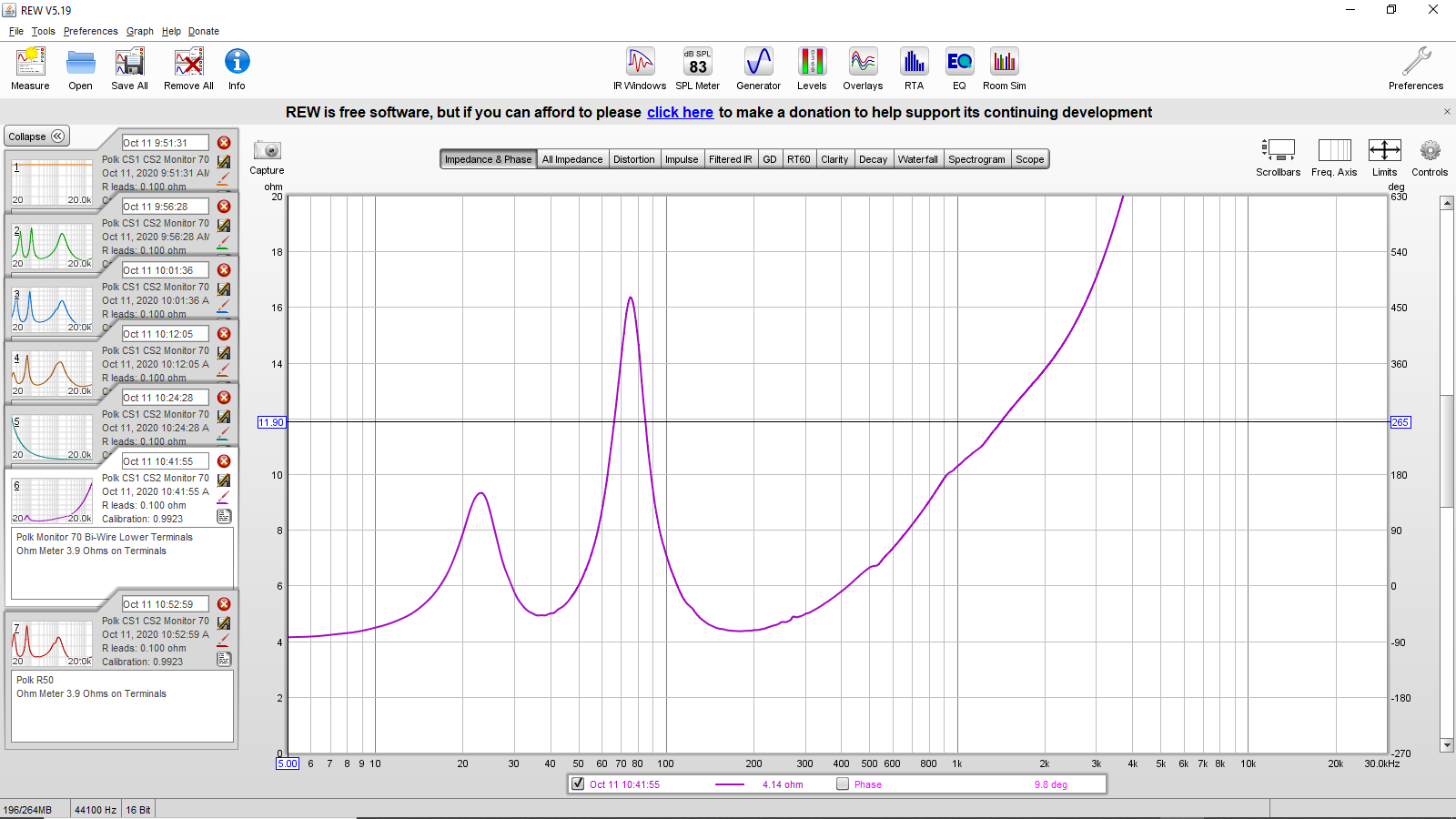
Task: Switch to the RT60 tab
Action: [x=798, y=159]
